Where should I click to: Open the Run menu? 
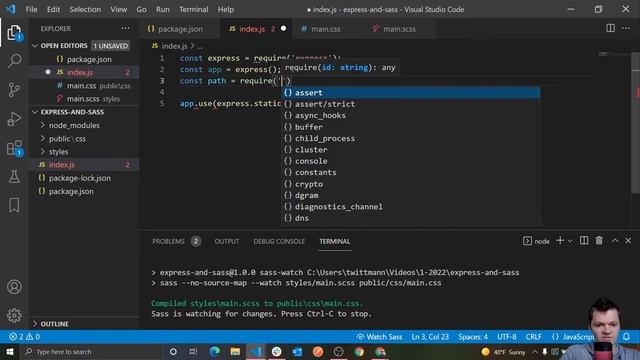[162, 9]
